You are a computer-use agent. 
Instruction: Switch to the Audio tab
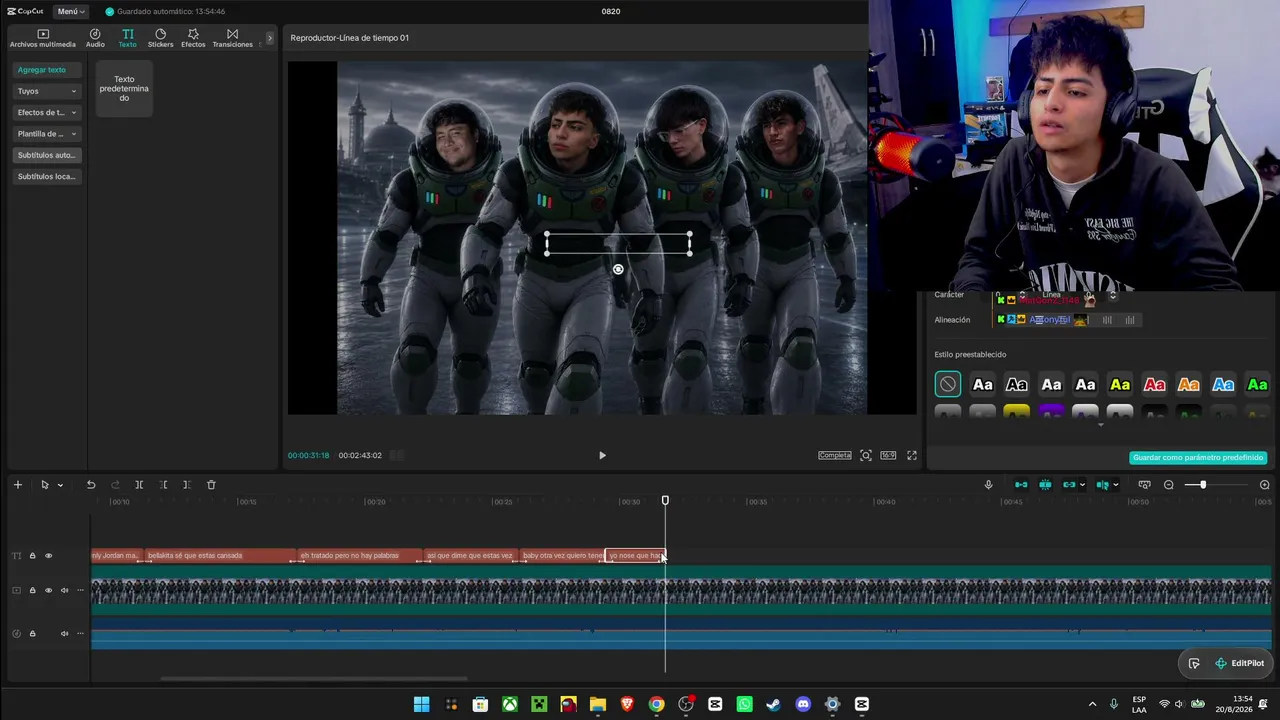[95, 38]
